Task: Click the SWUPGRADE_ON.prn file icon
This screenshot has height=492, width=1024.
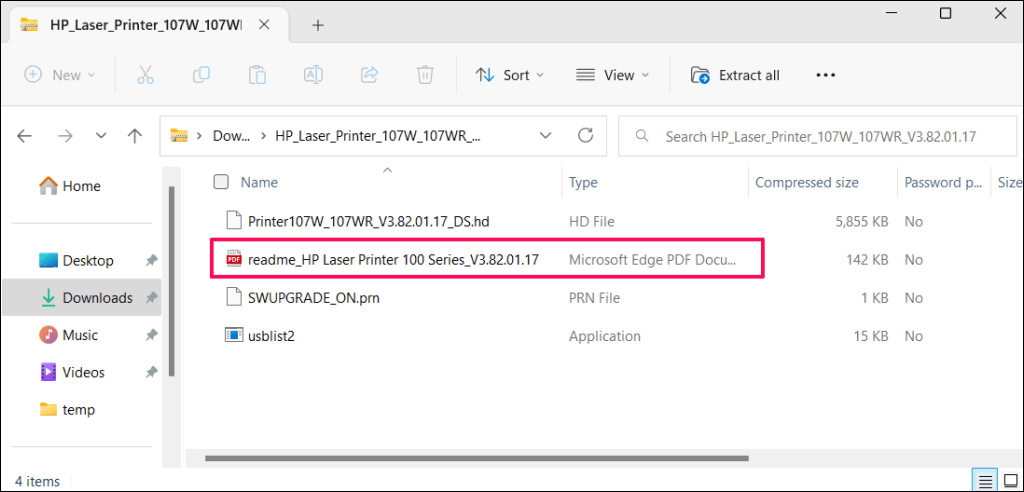Action: [233, 298]
